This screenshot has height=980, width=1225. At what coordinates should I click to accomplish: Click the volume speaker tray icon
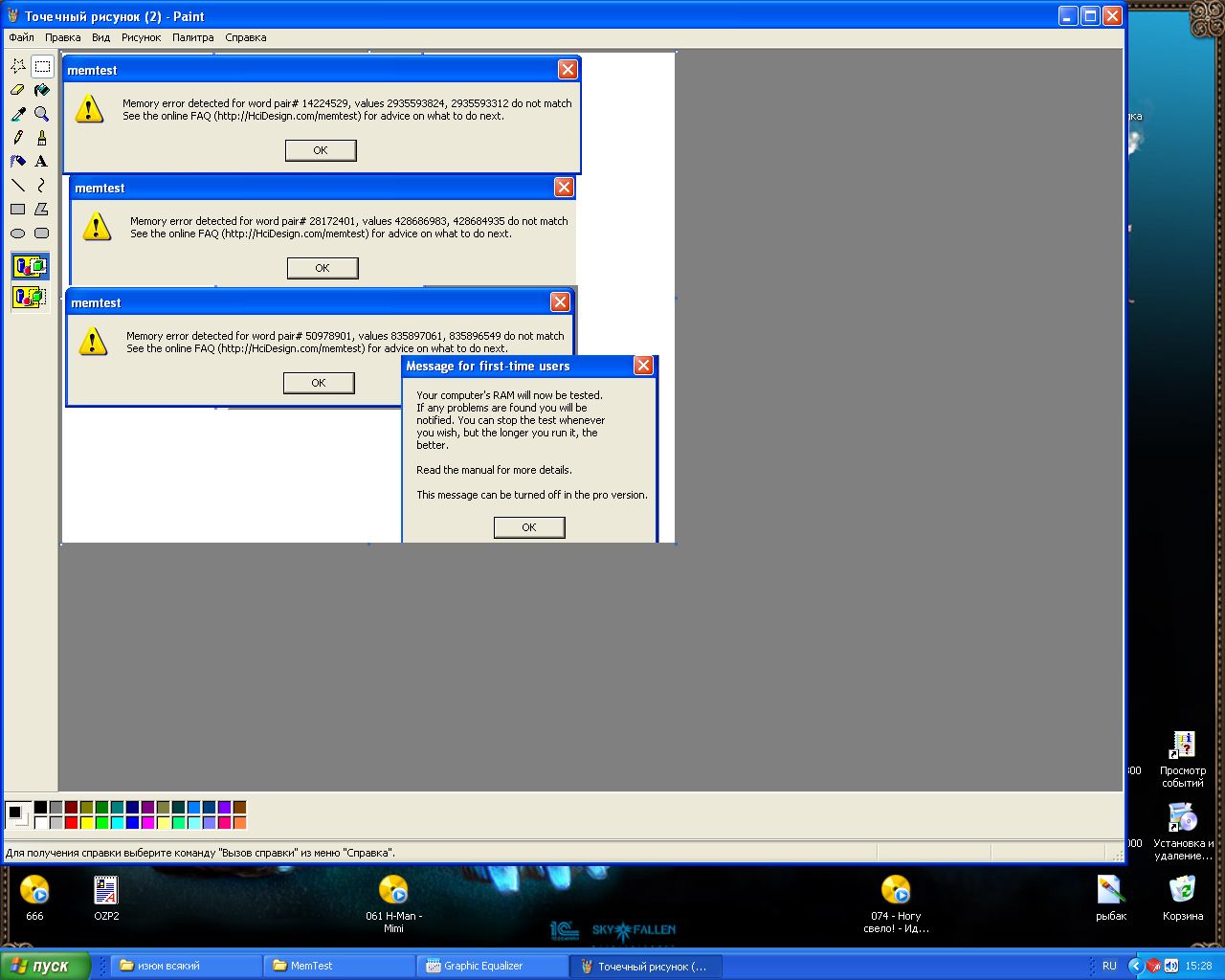tap(1171, 966)
